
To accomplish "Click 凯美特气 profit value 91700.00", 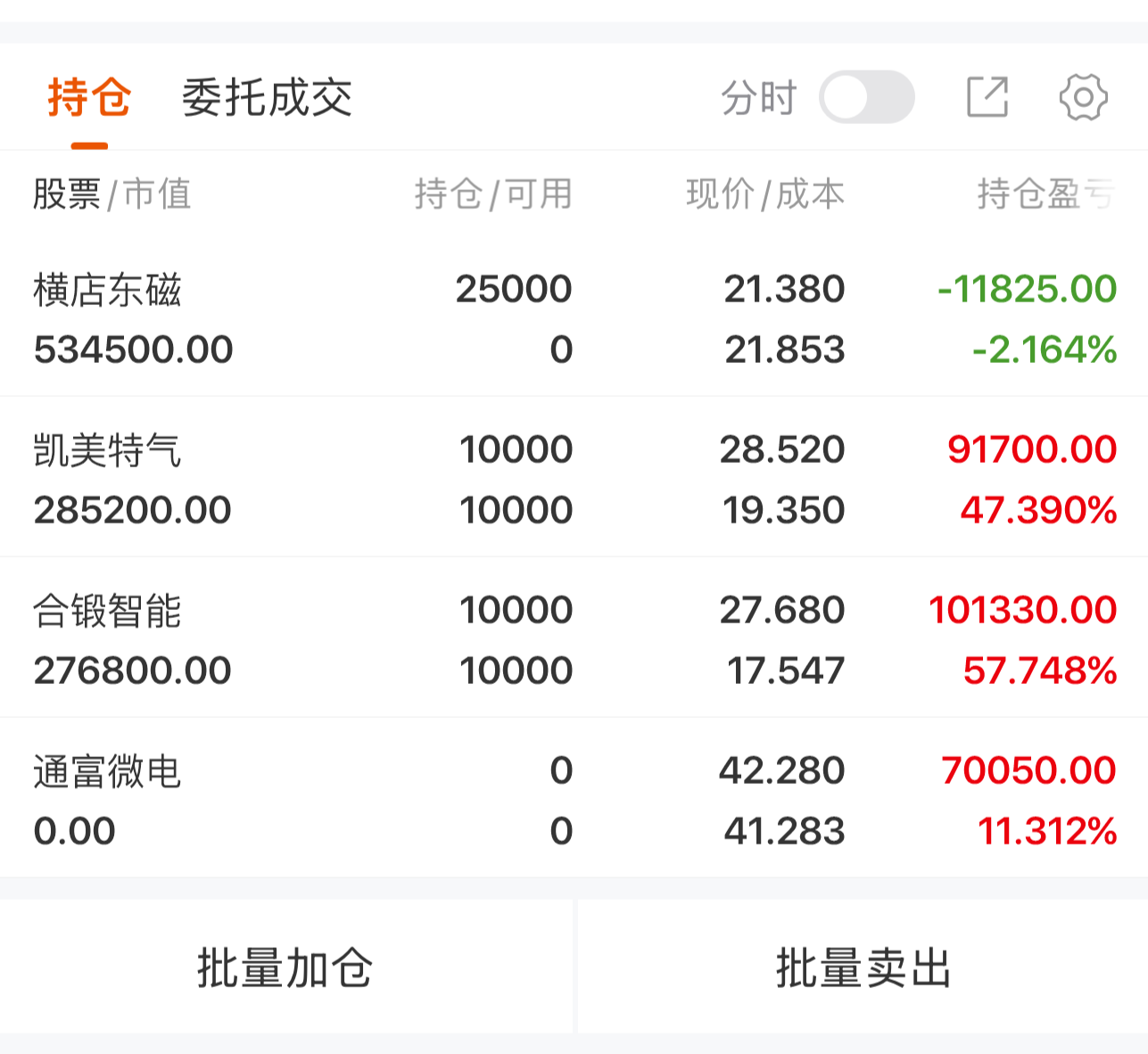I will tap(1031, 449).
